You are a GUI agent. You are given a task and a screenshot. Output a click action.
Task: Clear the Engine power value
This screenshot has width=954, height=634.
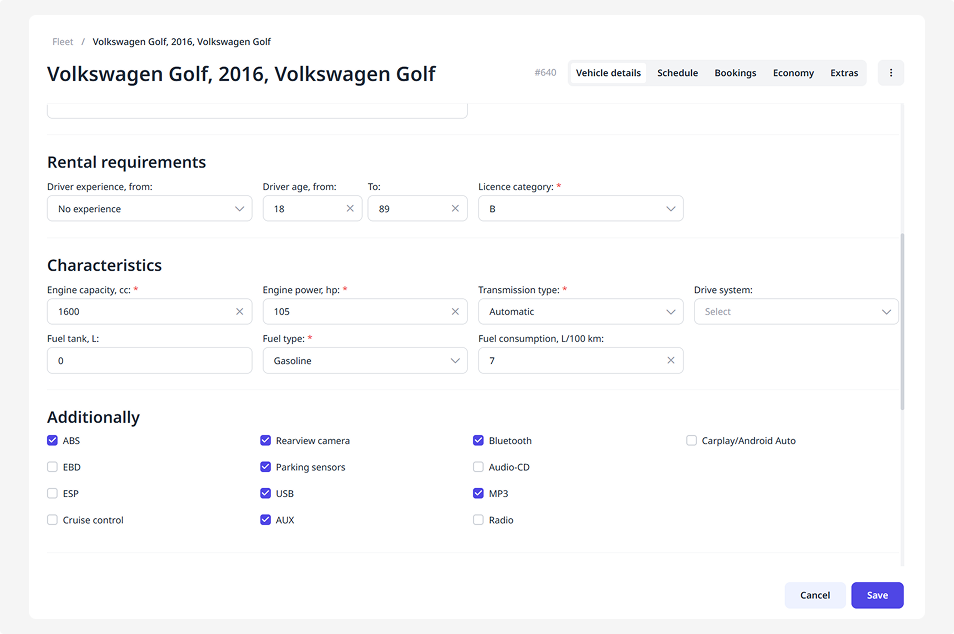coord(455,312)
